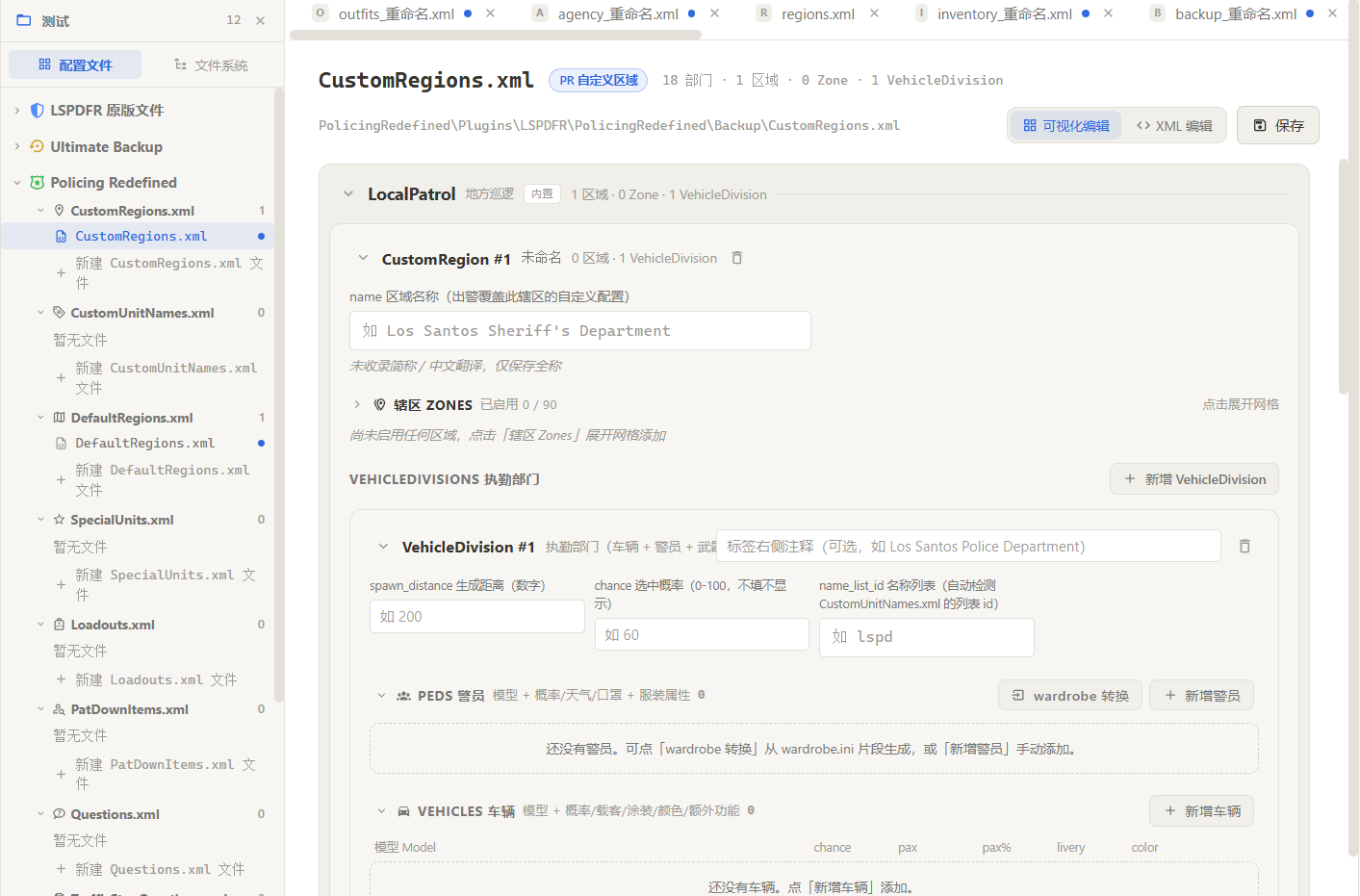Image resolution: width=1360 pixels, height=896 pixels.
Task: Open the agency_重命名.xml tab
Action: (617, 13)
